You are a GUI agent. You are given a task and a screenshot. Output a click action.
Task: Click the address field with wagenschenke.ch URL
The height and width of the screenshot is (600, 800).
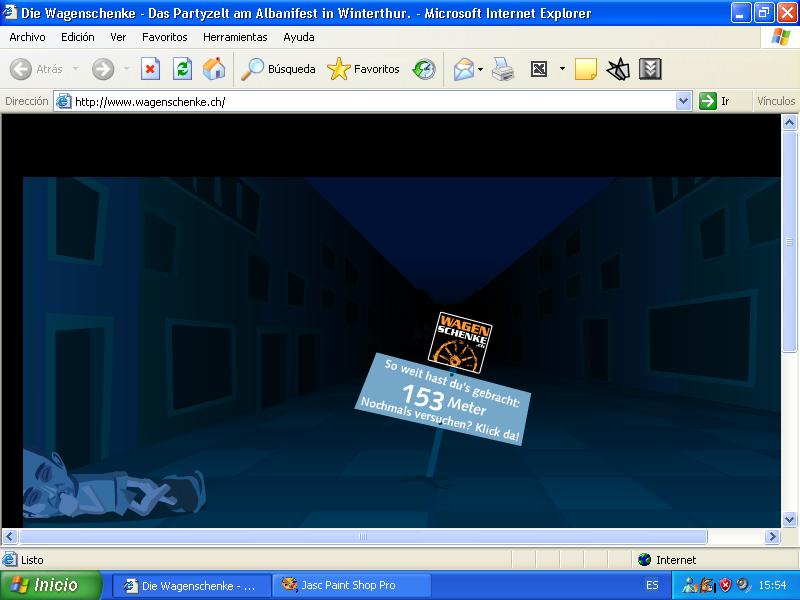coord(372,102)
